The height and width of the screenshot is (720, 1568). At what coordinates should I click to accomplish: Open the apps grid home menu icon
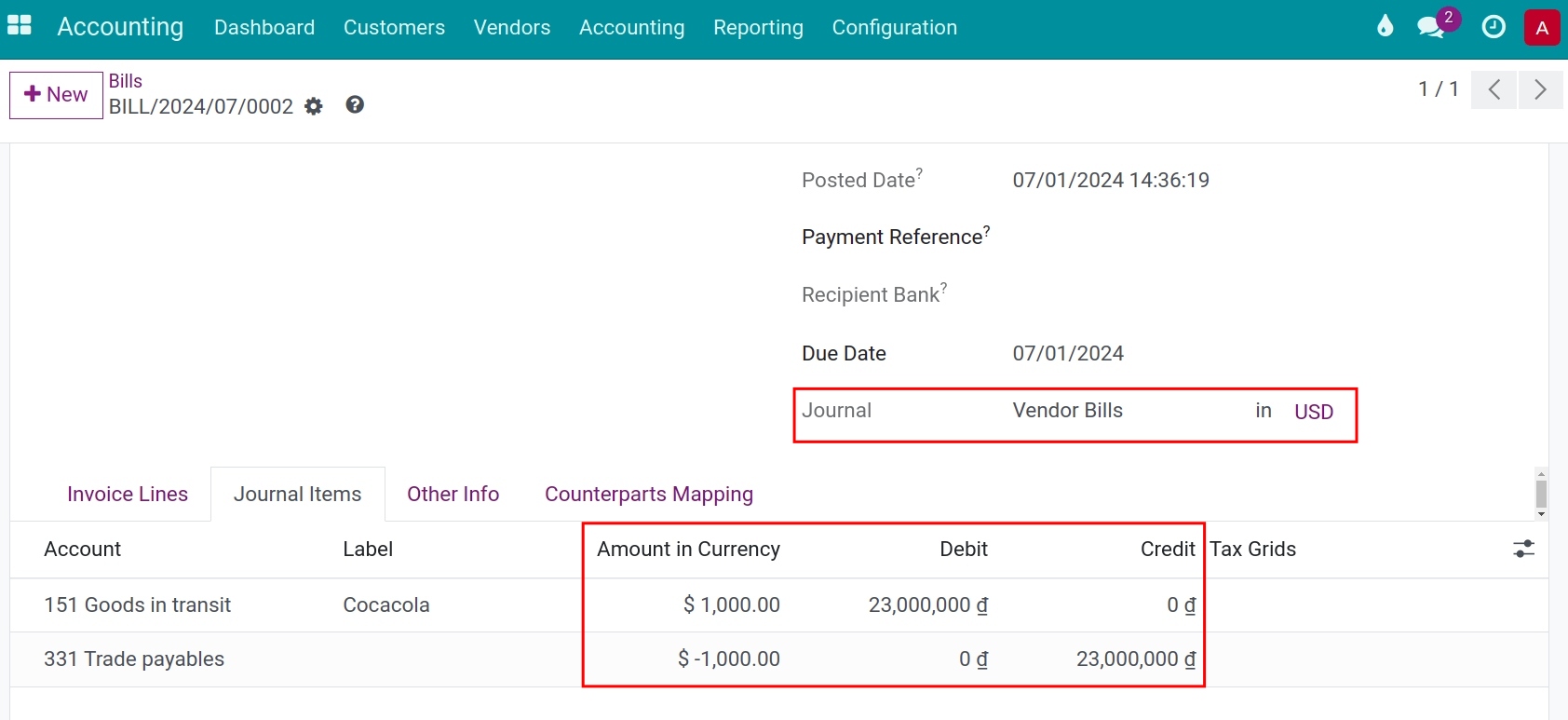click(19, 26)
